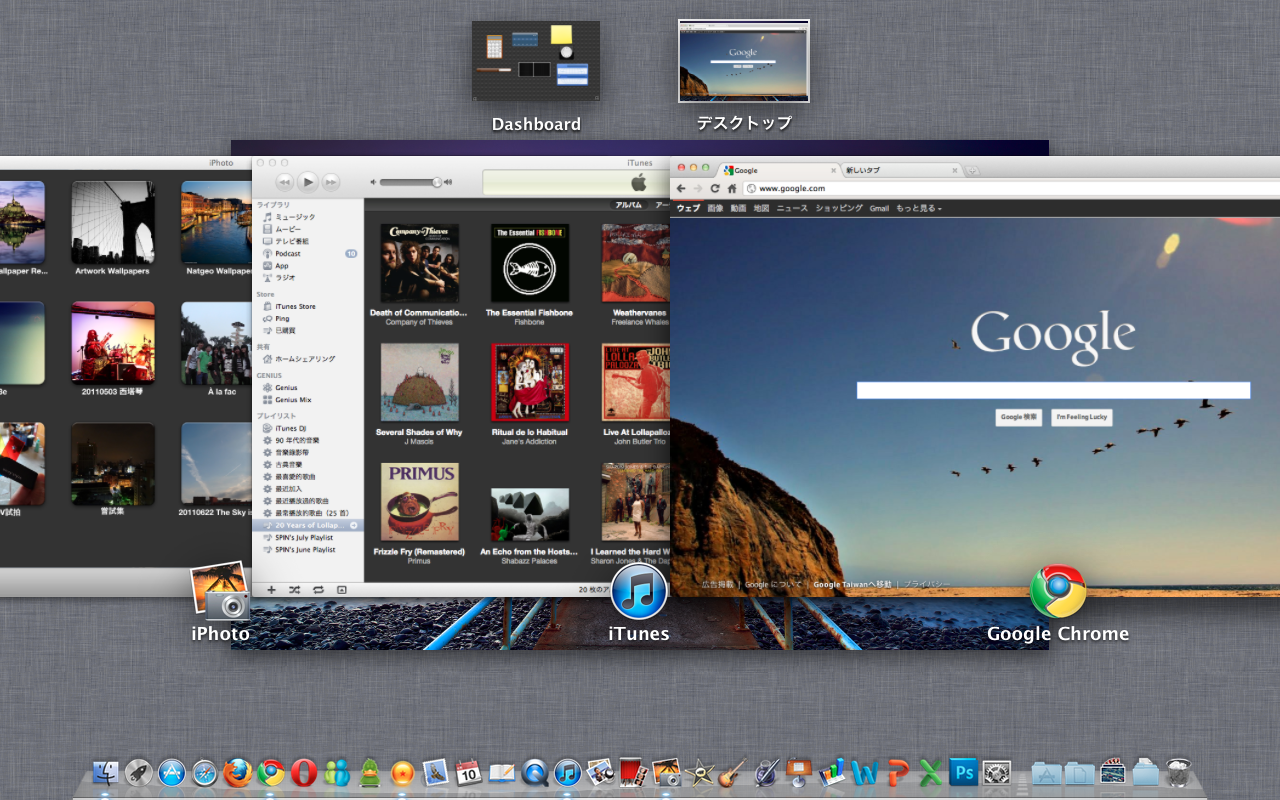Expand the もっと見る dropdown on Google bar
The width and height of the screenshot is (1280, 800).
coord(918,208)
